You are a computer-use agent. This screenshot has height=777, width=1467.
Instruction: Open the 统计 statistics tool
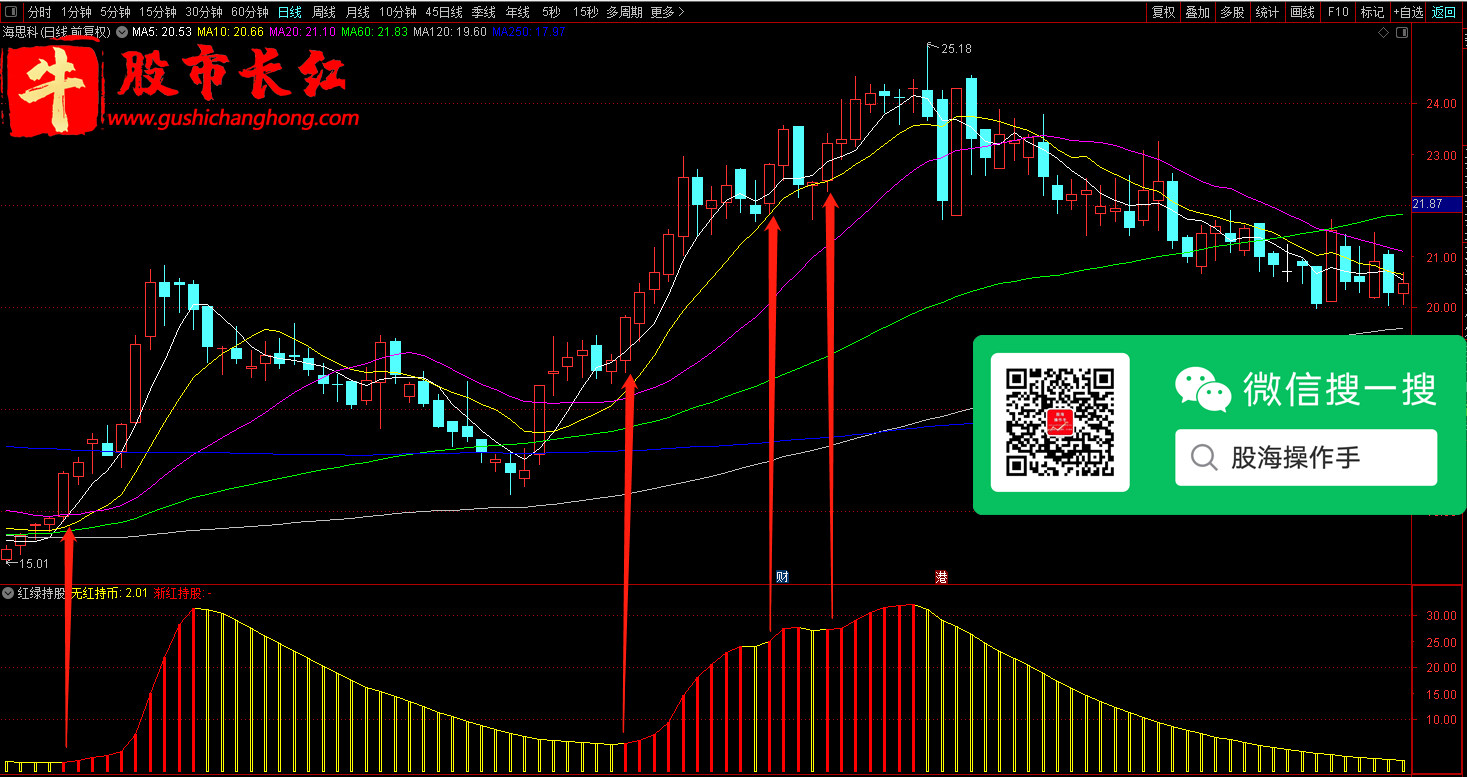pos(1267,12)
